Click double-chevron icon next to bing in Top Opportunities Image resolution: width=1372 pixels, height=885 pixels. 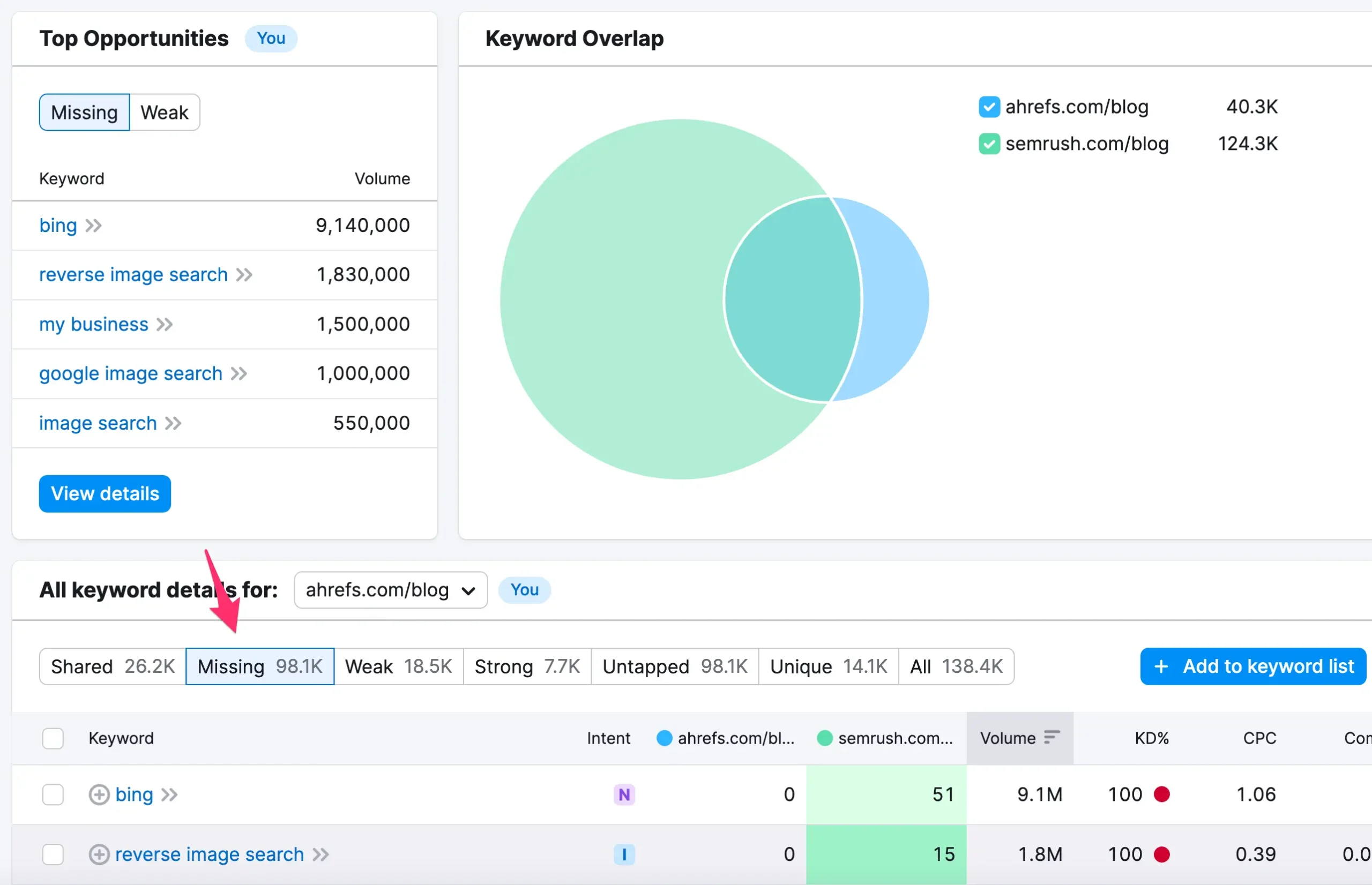(94, 226)
